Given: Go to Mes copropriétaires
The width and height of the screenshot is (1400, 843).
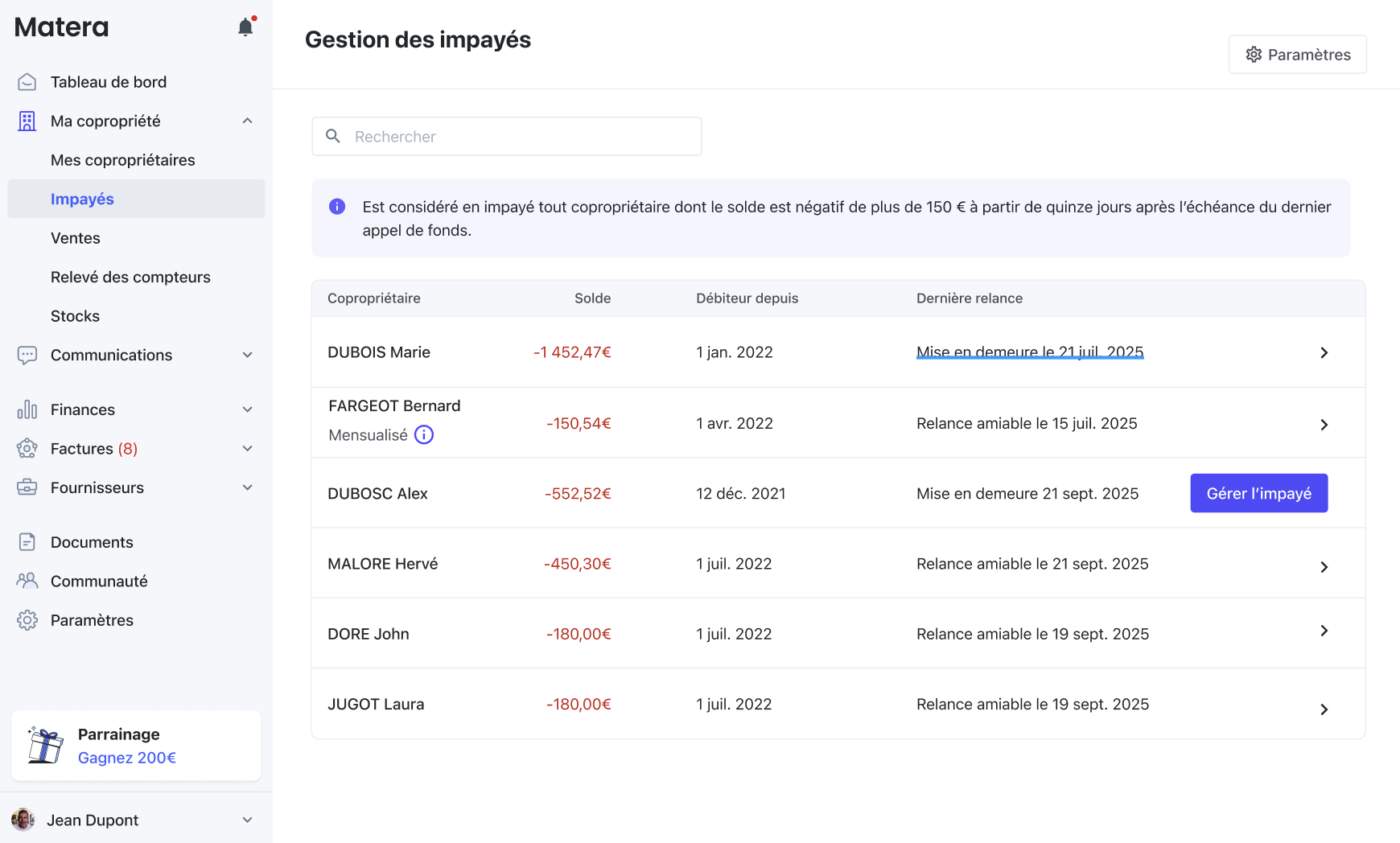Looking at the screenshot, I should (122, 160).
